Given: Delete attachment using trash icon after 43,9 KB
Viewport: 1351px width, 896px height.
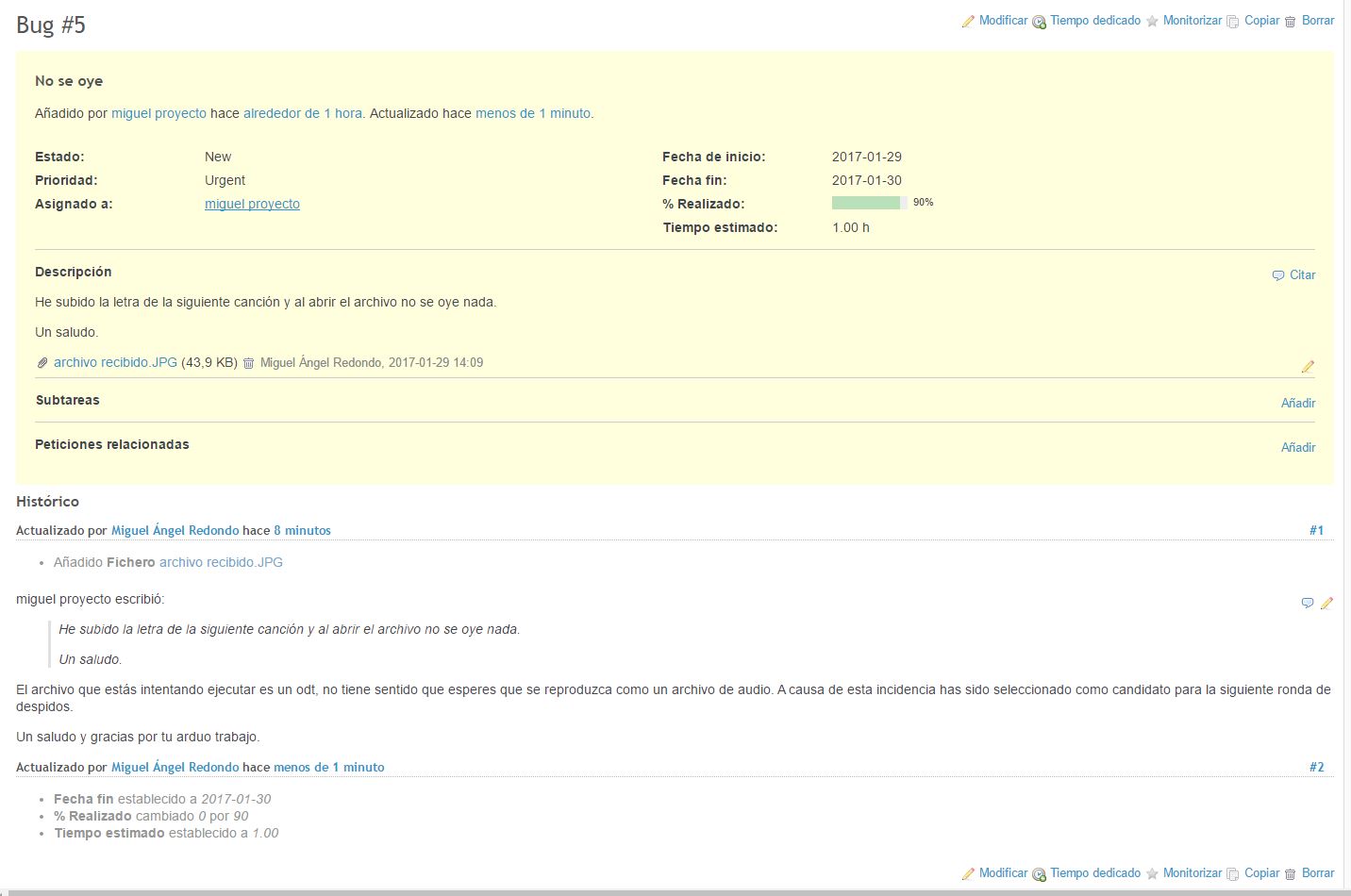Looking at the screenshot, I should (249, 363).
